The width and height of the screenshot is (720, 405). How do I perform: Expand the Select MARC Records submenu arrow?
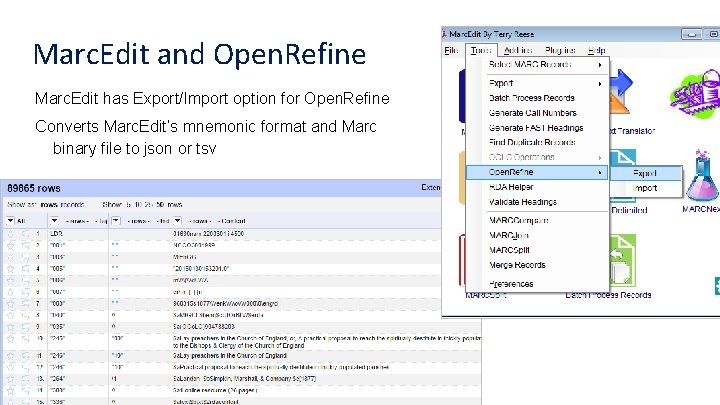[600, 65]
